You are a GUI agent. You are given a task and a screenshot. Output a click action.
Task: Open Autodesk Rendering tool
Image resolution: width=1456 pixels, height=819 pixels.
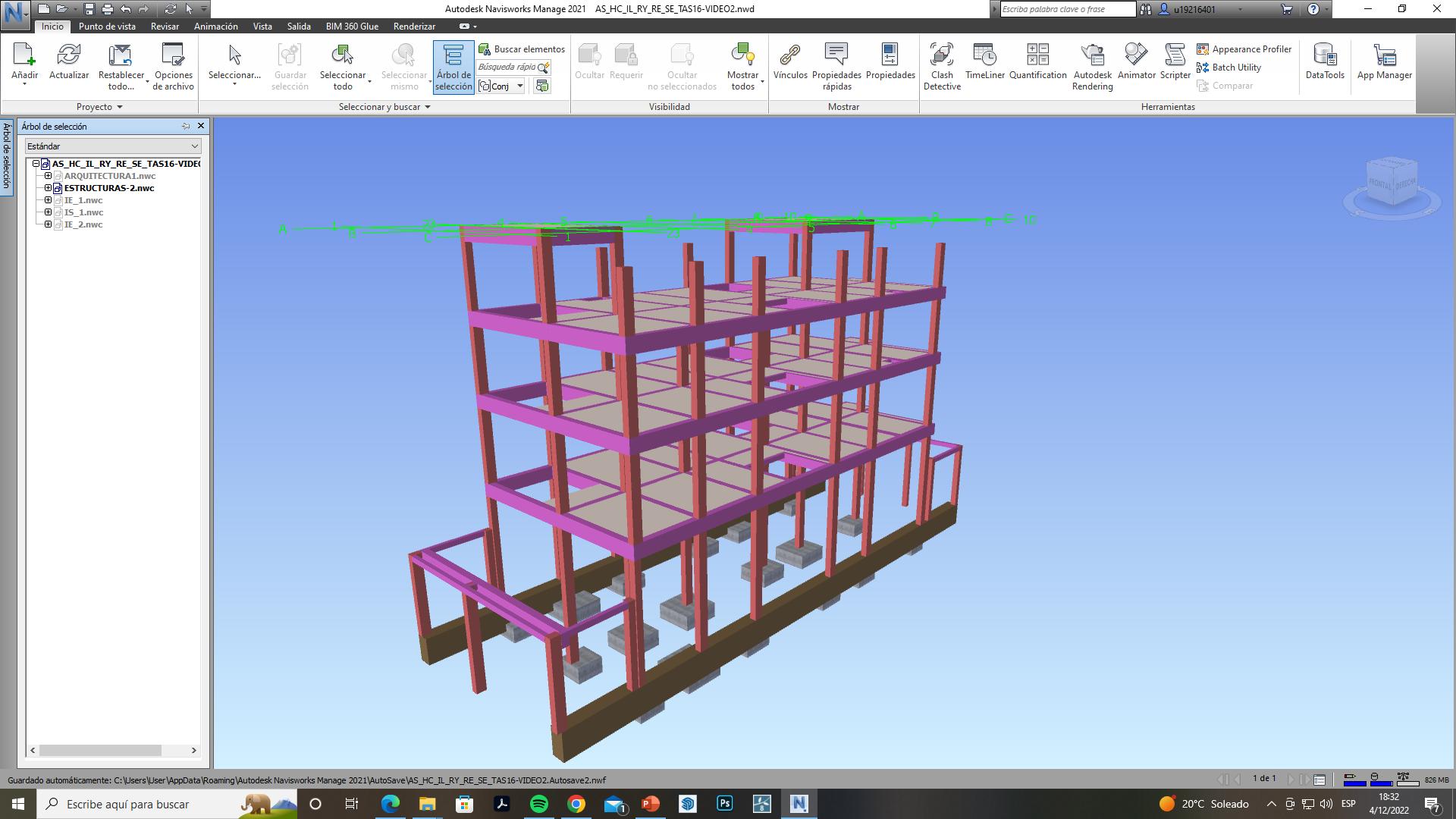click(1092, 66)
